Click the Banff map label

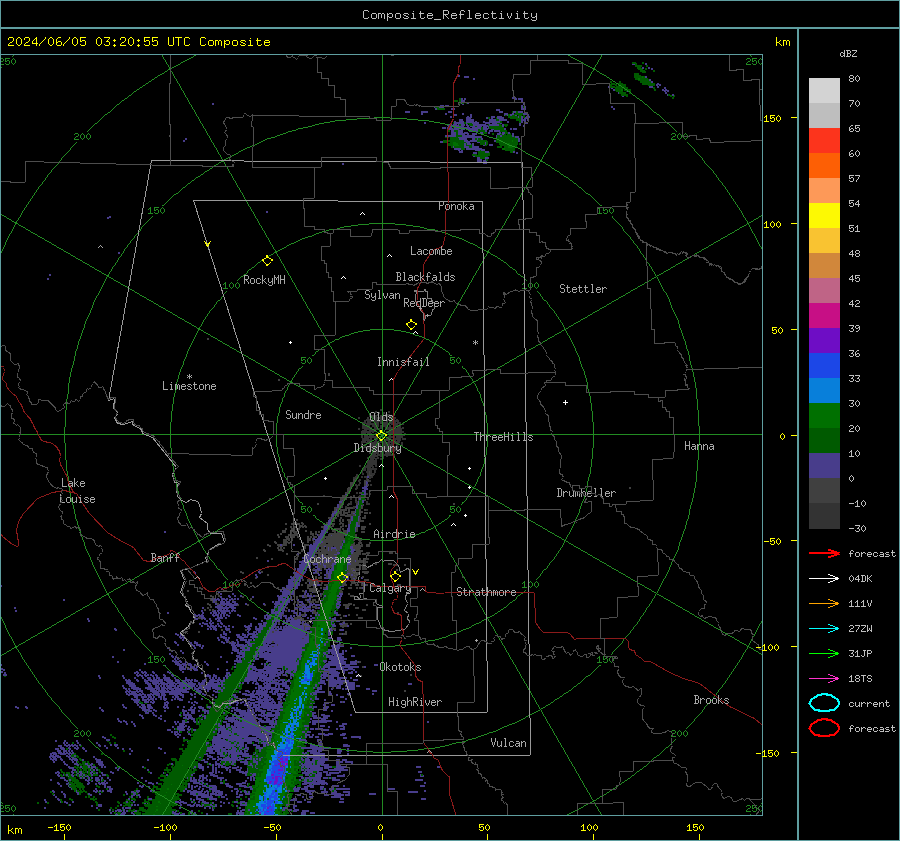[165, 557]
